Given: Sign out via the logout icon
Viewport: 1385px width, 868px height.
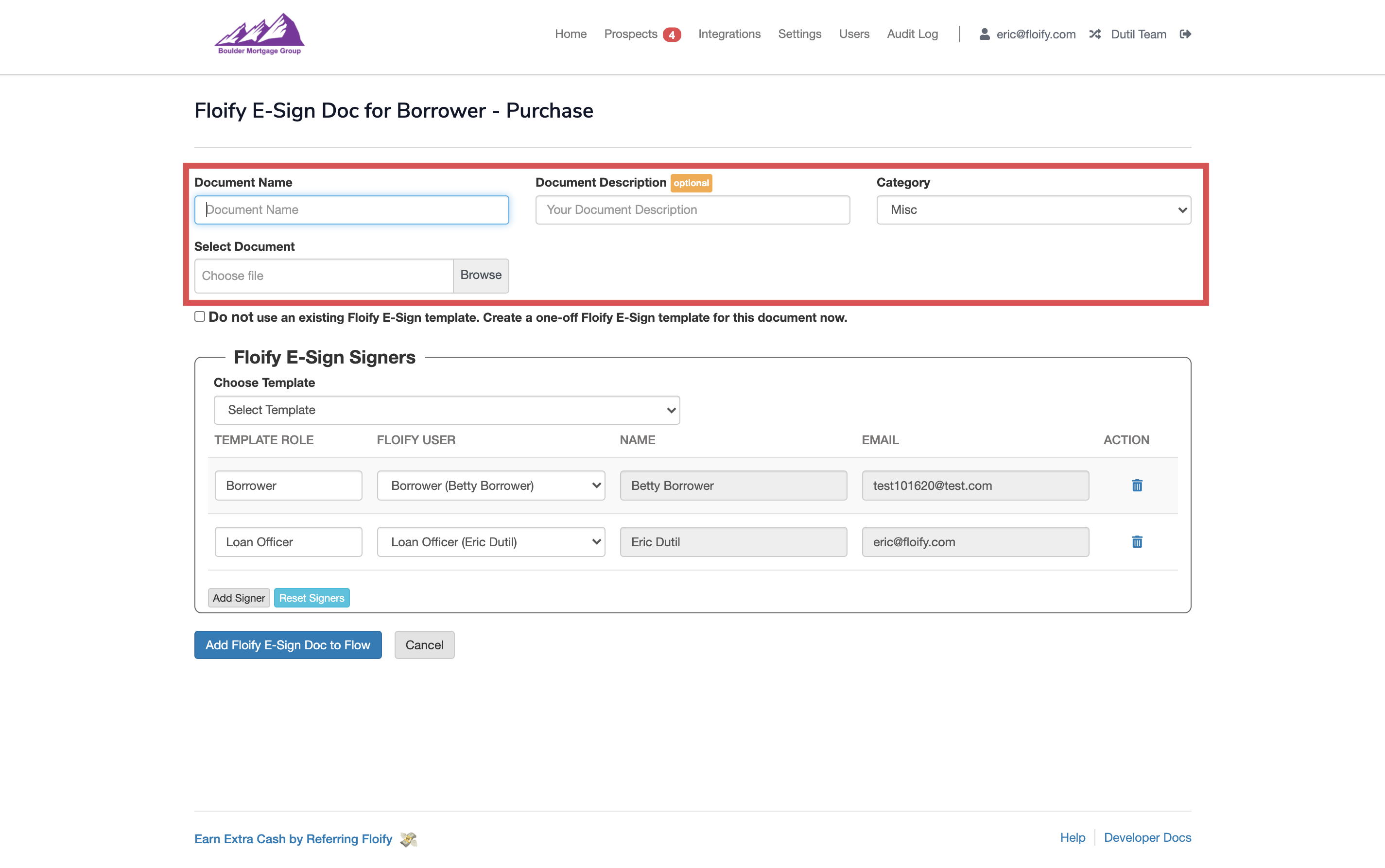Looking at the screenshot, I should click(x=1186, y=34).
